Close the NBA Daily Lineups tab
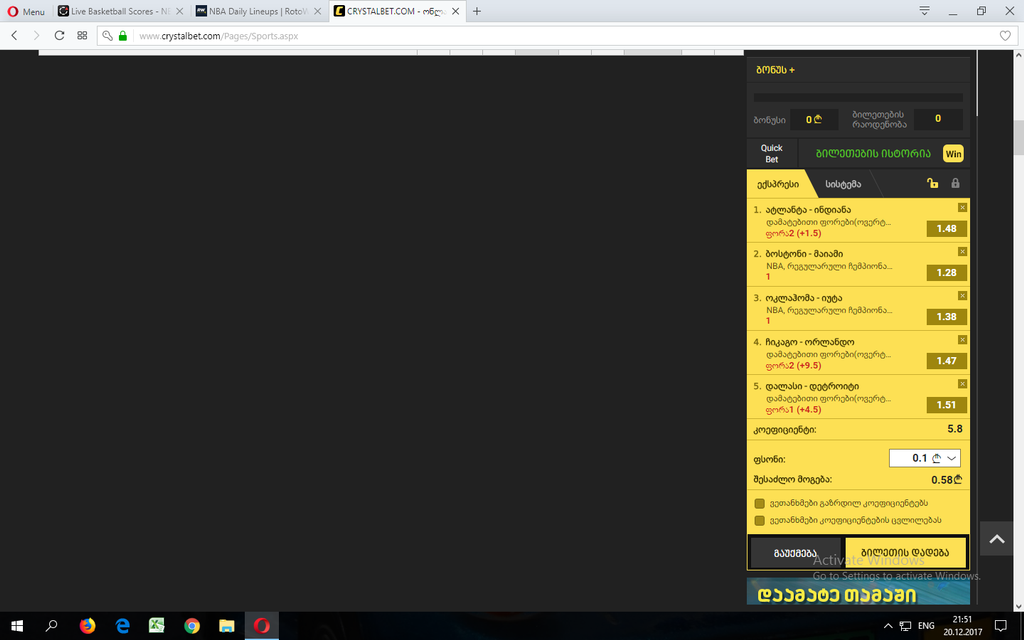Image resolution: width=1024 pixels, height=640 pixels. pos(317,11)
